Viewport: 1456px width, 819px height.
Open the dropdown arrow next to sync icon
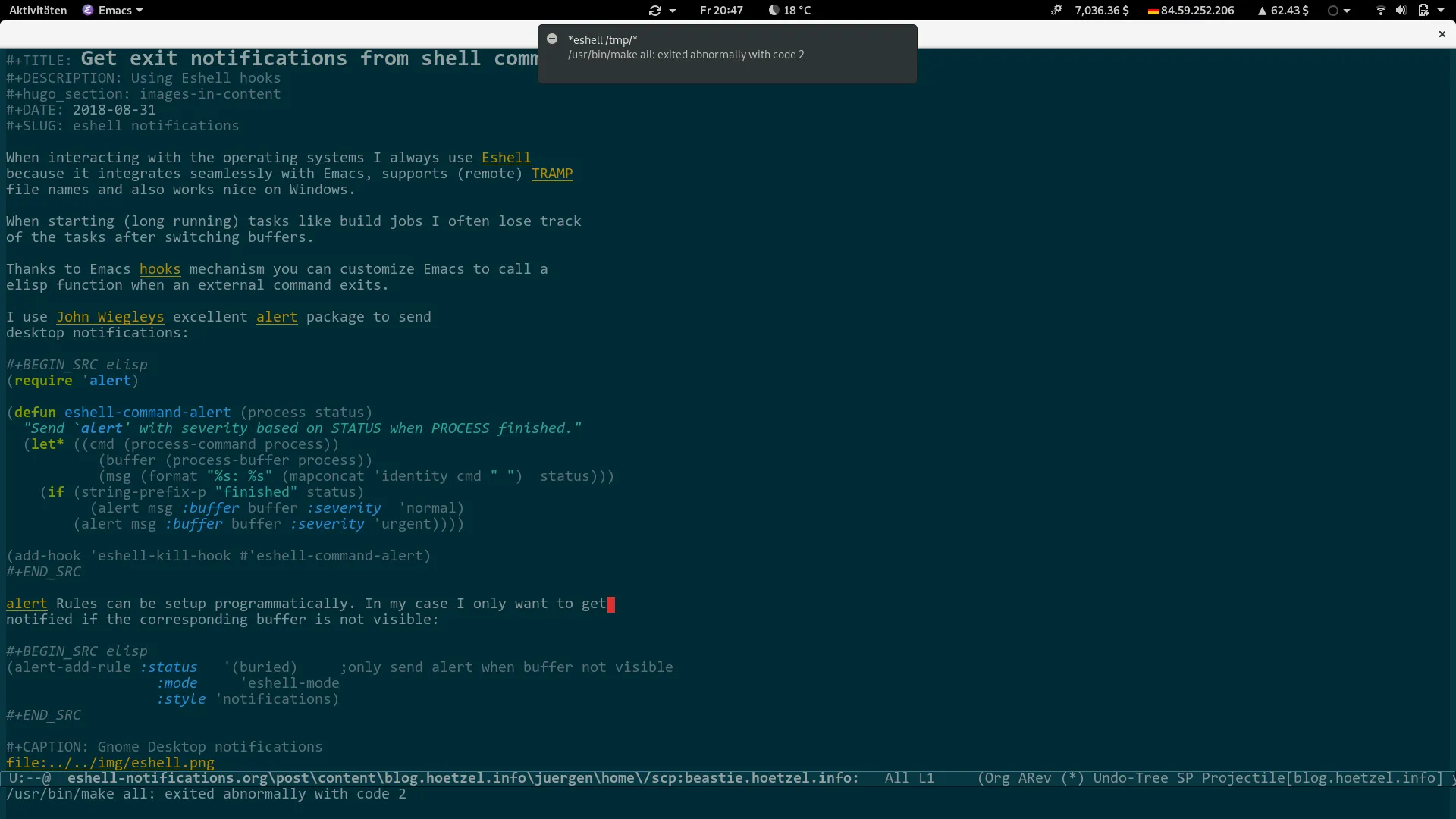673,11
